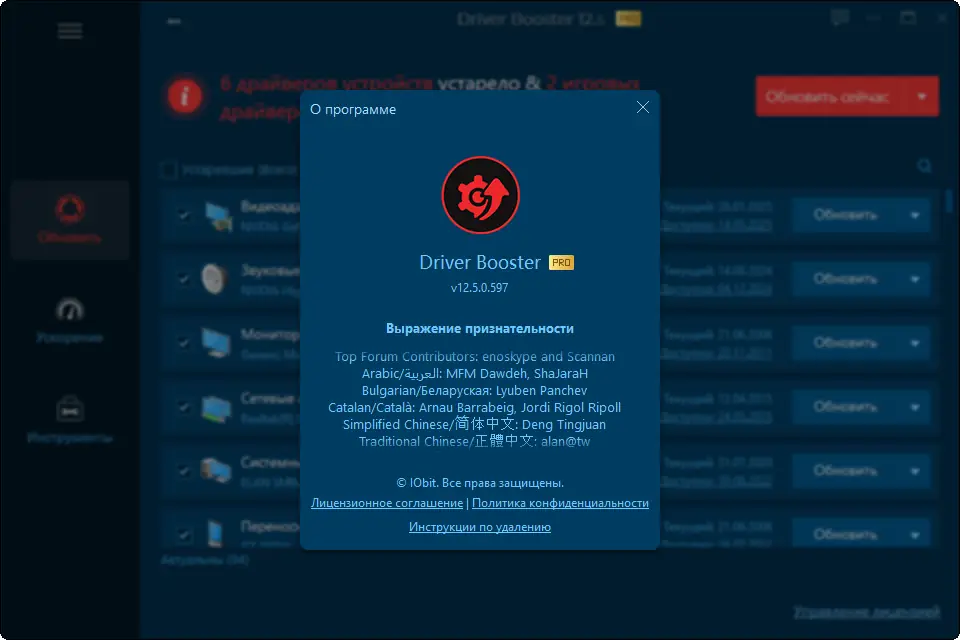Click Обновить button in the Видеоадаптеры row

click(x=846, y=215)
